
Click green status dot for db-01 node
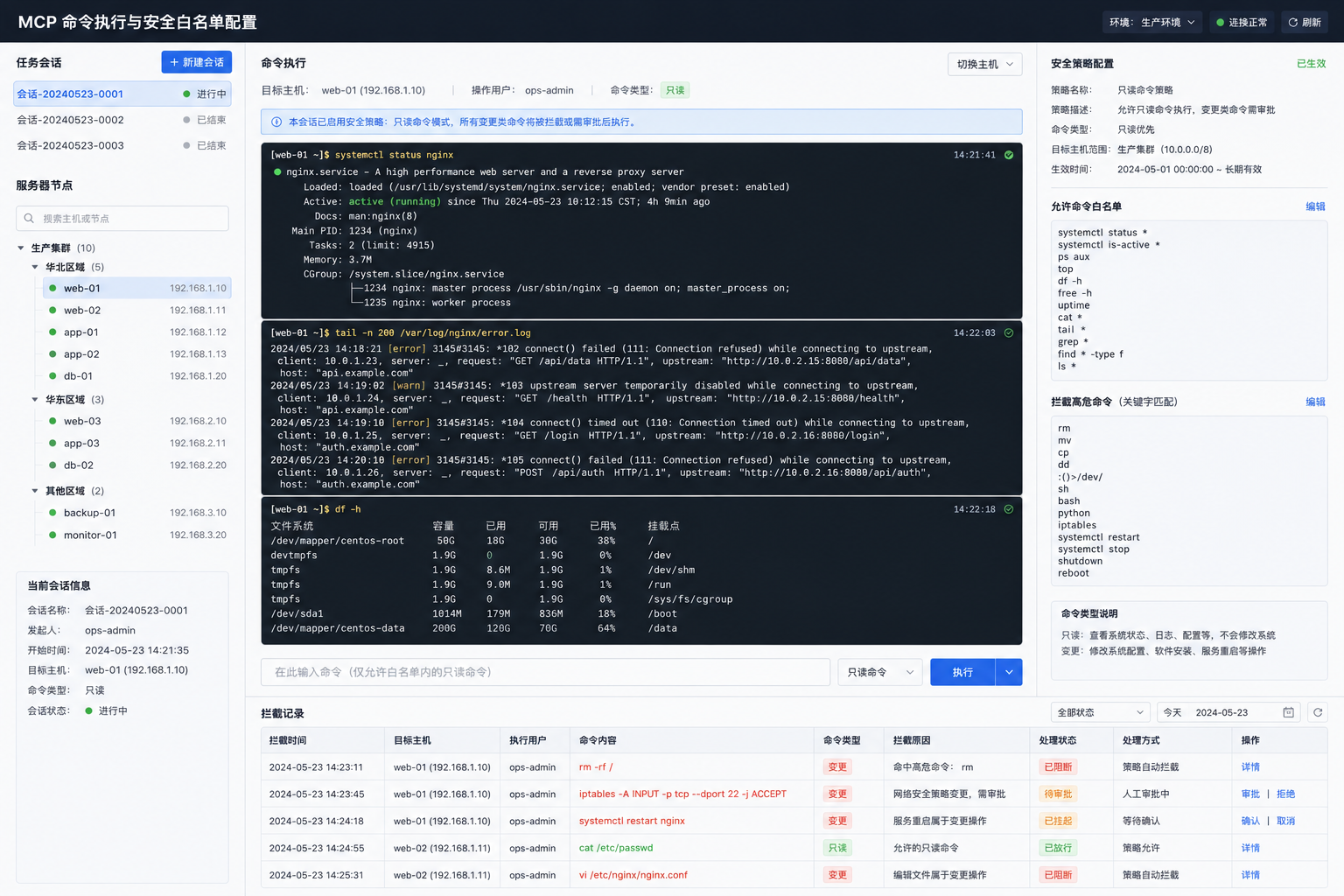tap(52, 376)
